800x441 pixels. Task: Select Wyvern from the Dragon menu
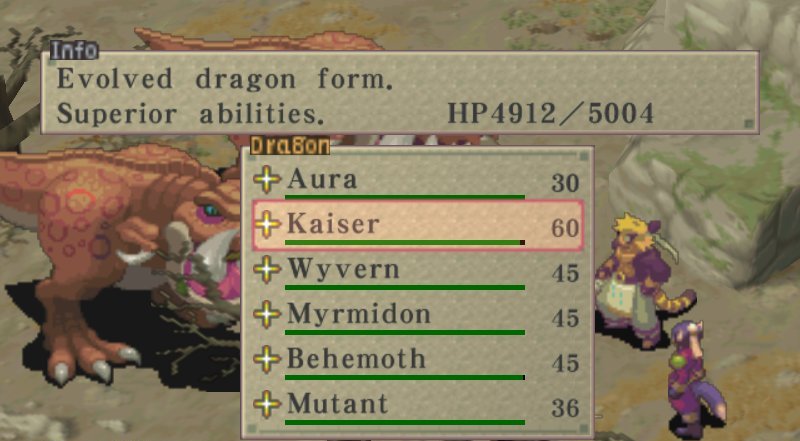pos(417,271)
